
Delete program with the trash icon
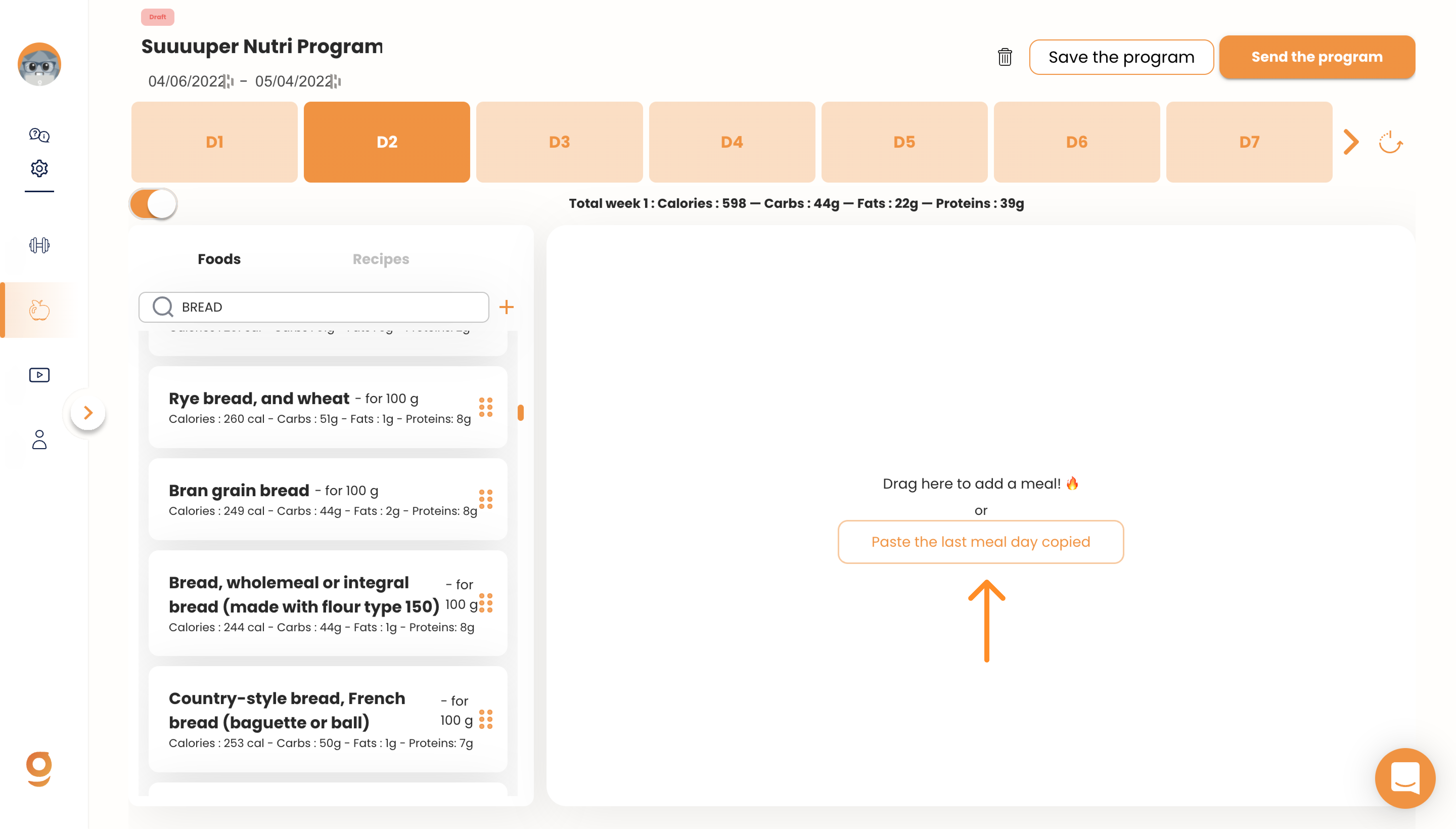(x=1004, y=57)
